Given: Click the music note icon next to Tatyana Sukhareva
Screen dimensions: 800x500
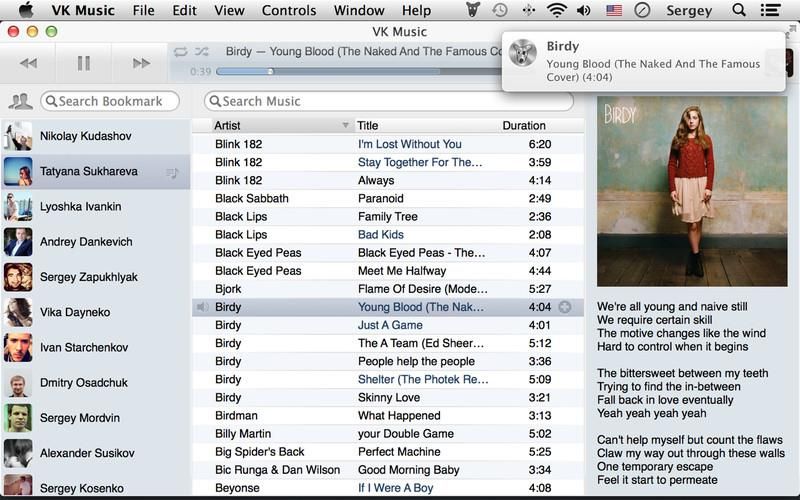Looking at the screenshot, I should (x=172, y=172).
